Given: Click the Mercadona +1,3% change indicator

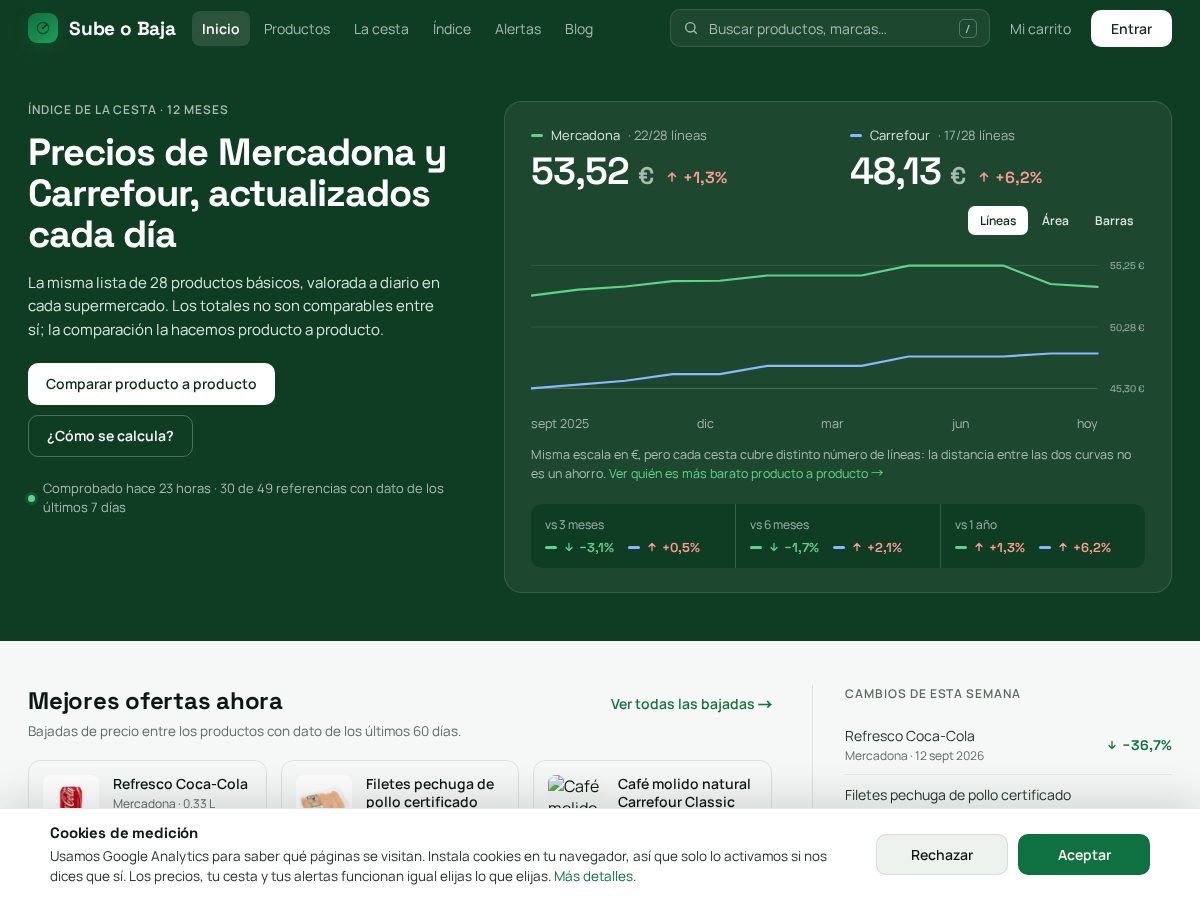Looking at the screenshot, I should tap(697, 177).
